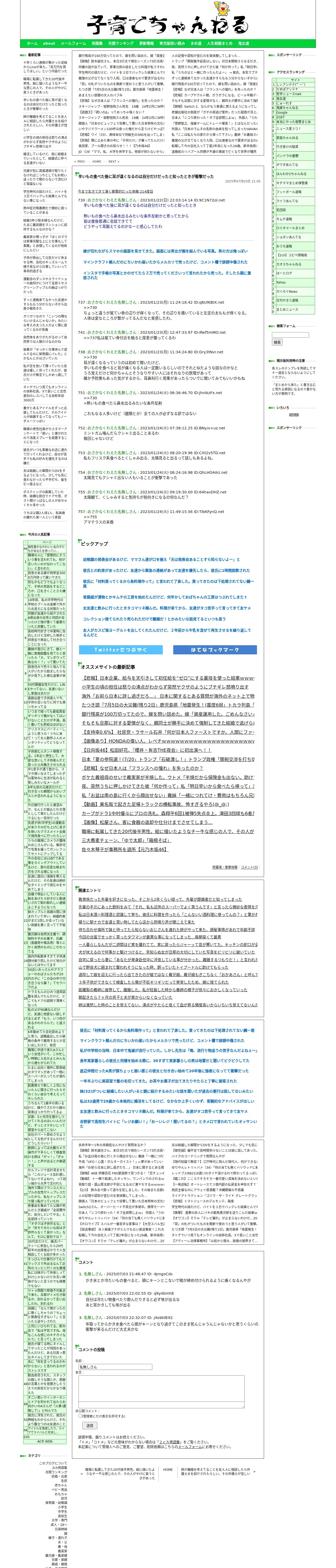Open フットボール速報 ranking link
The image size is (336, 1568).
pyautogui.click(x=289, y=192)
